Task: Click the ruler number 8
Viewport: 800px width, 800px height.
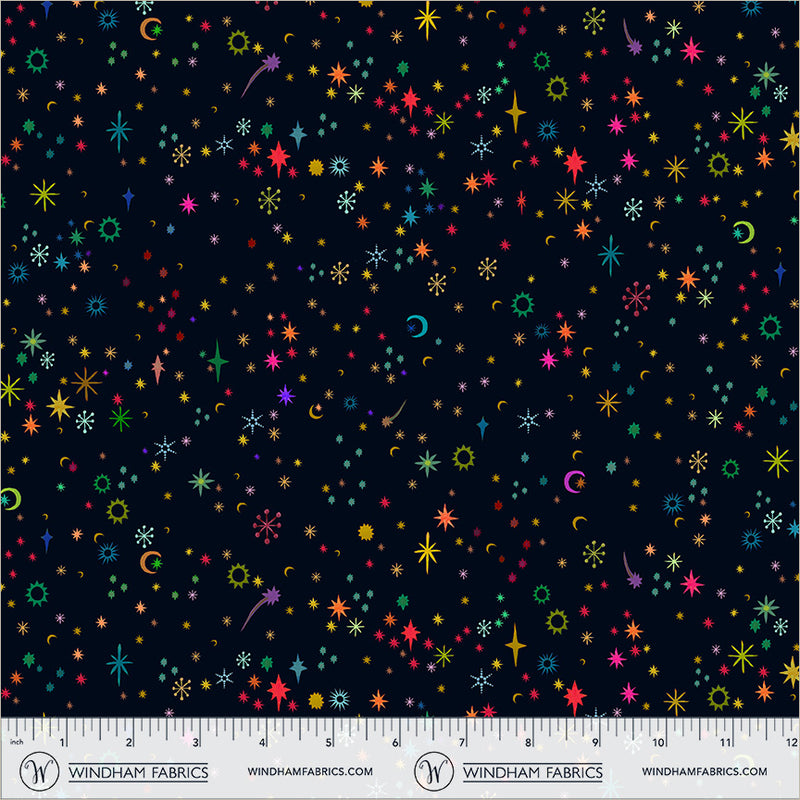Action: (528, 742)
